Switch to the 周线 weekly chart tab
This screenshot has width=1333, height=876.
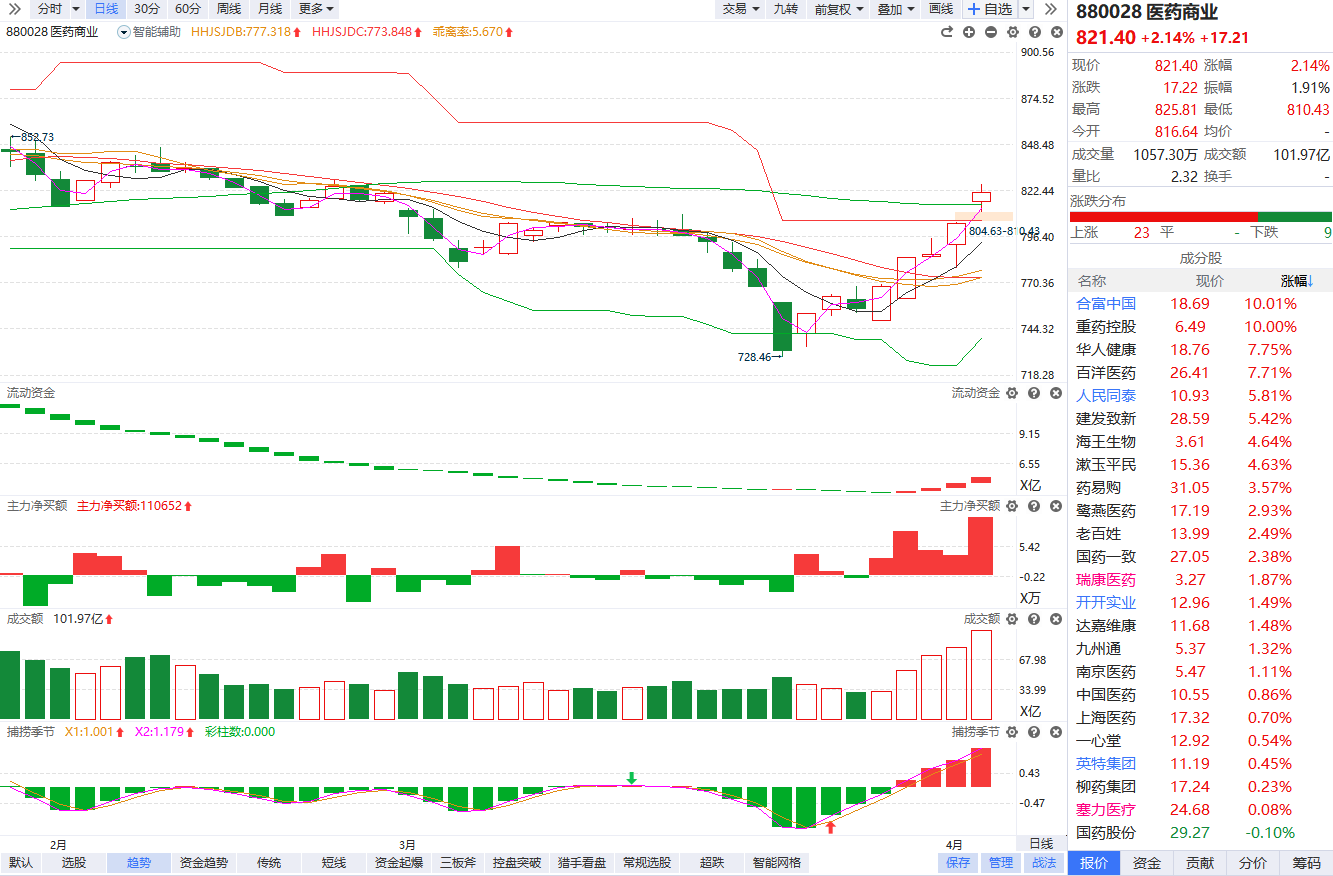pyautogui.click(x=229, y=9)
